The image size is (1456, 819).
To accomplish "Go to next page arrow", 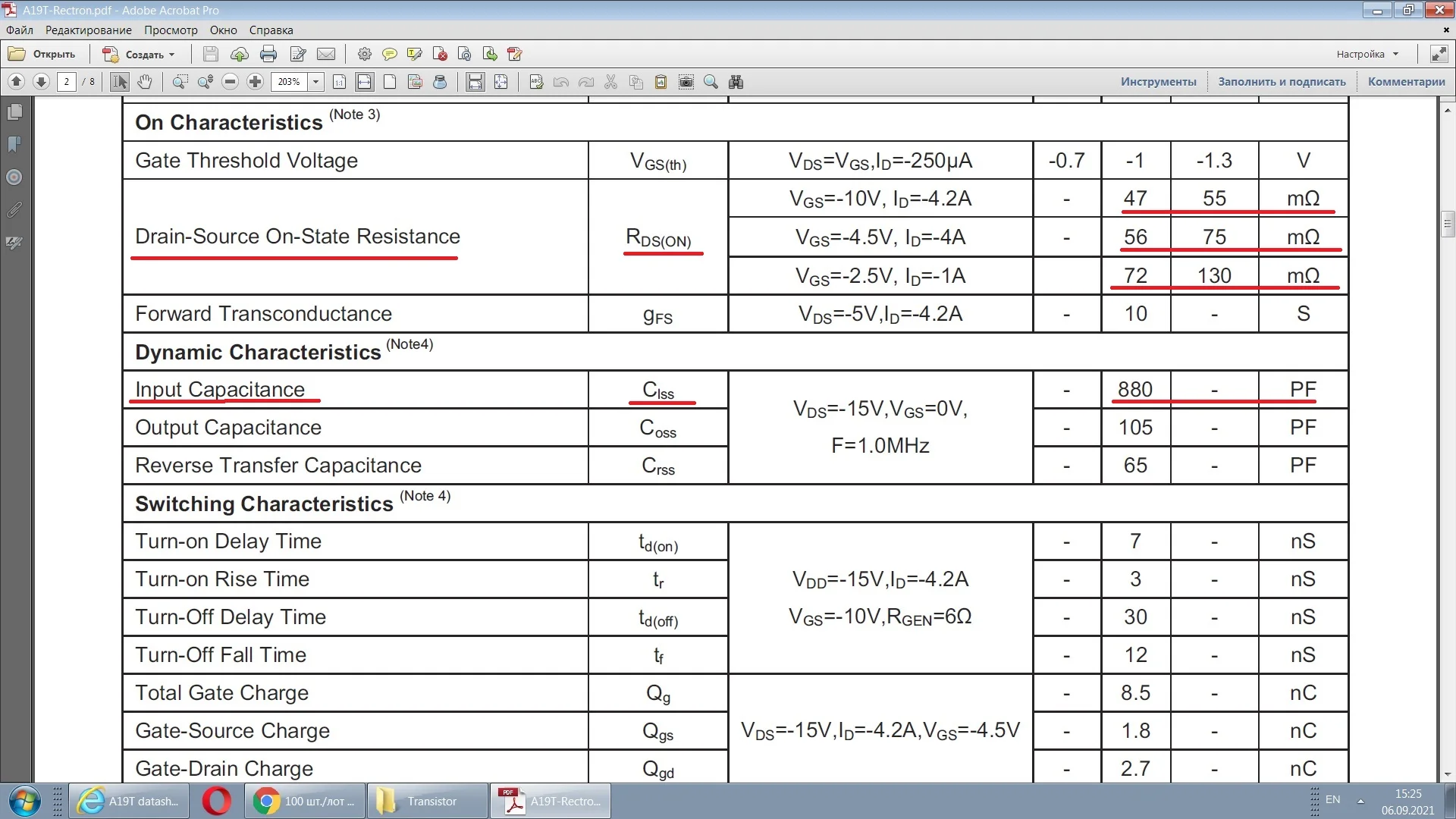I will coord(41,82).
